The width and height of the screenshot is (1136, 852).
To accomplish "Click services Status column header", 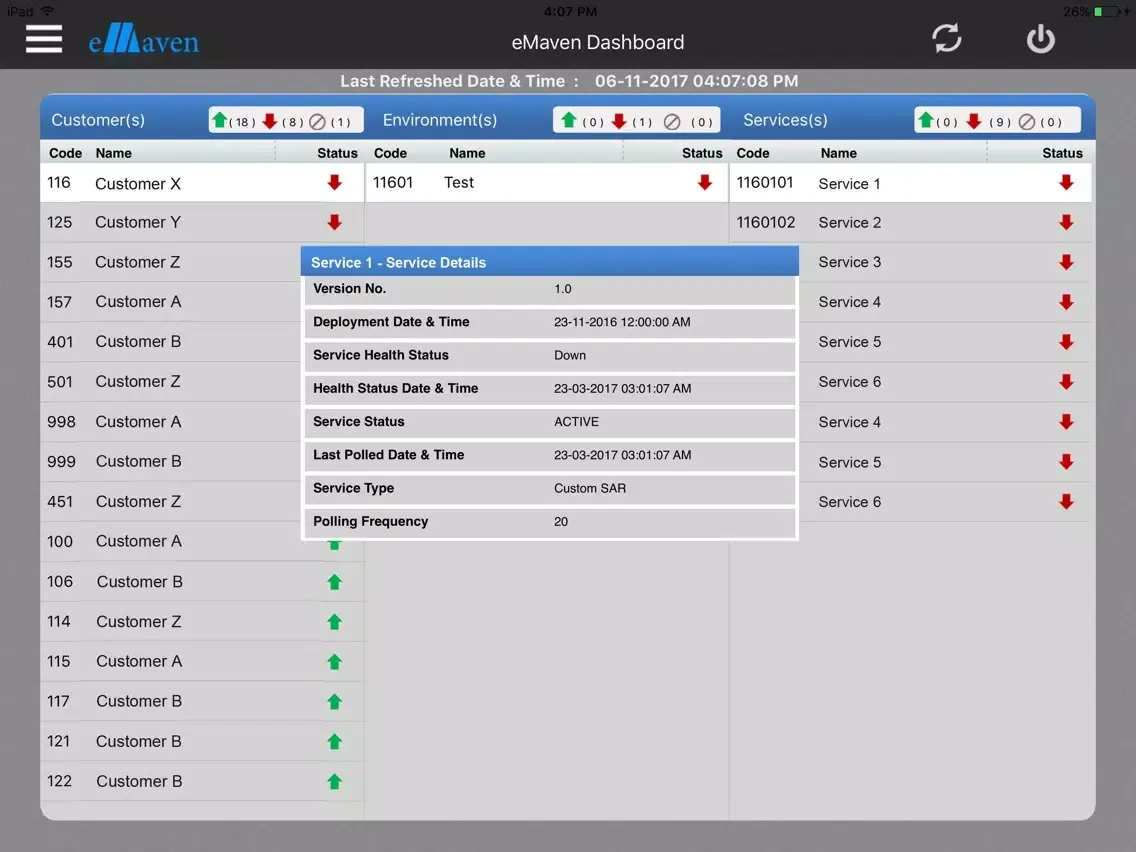I will (1062, 153).
